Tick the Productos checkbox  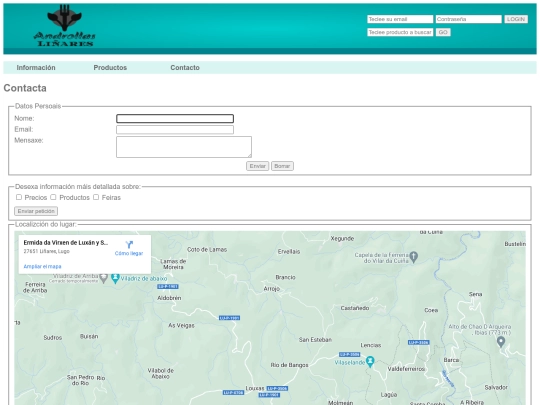click(x=53, y=197)
